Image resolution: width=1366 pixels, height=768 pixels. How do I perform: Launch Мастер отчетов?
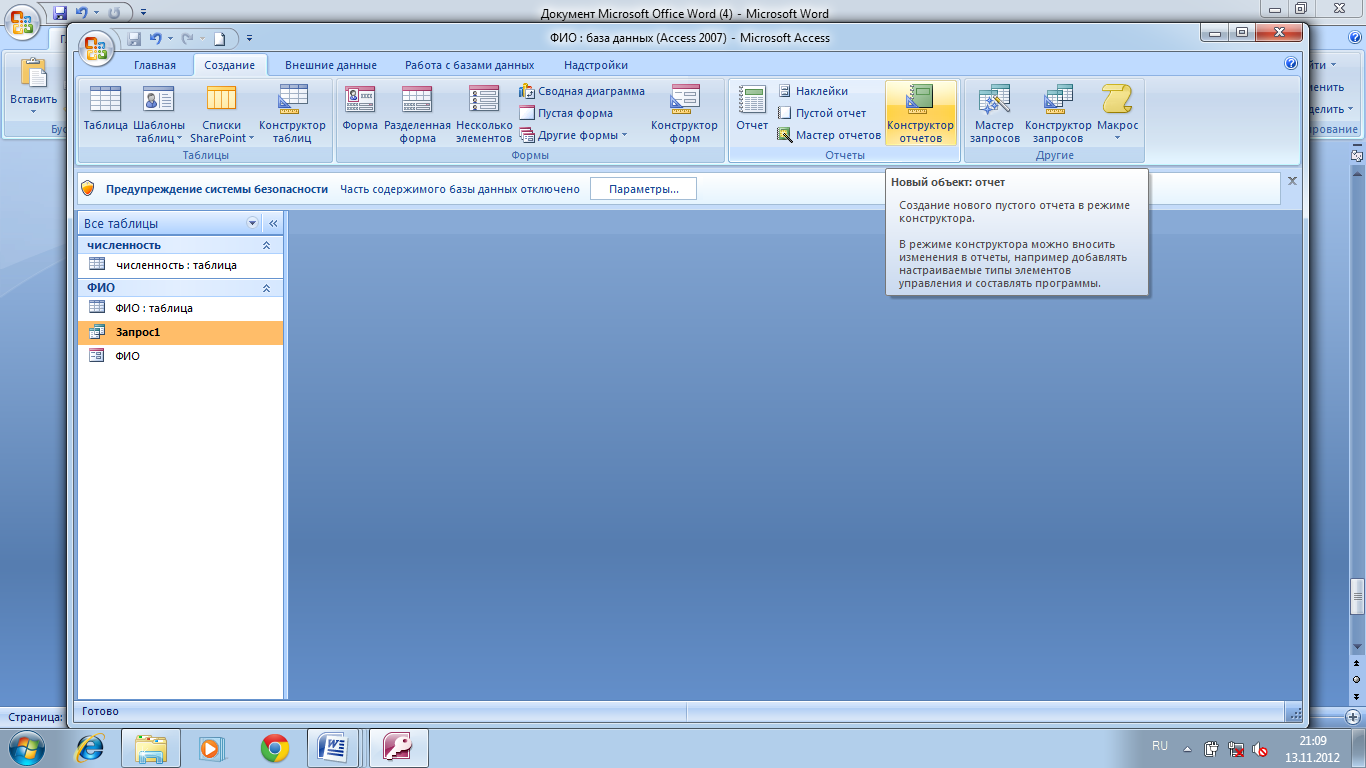[829, 135]
